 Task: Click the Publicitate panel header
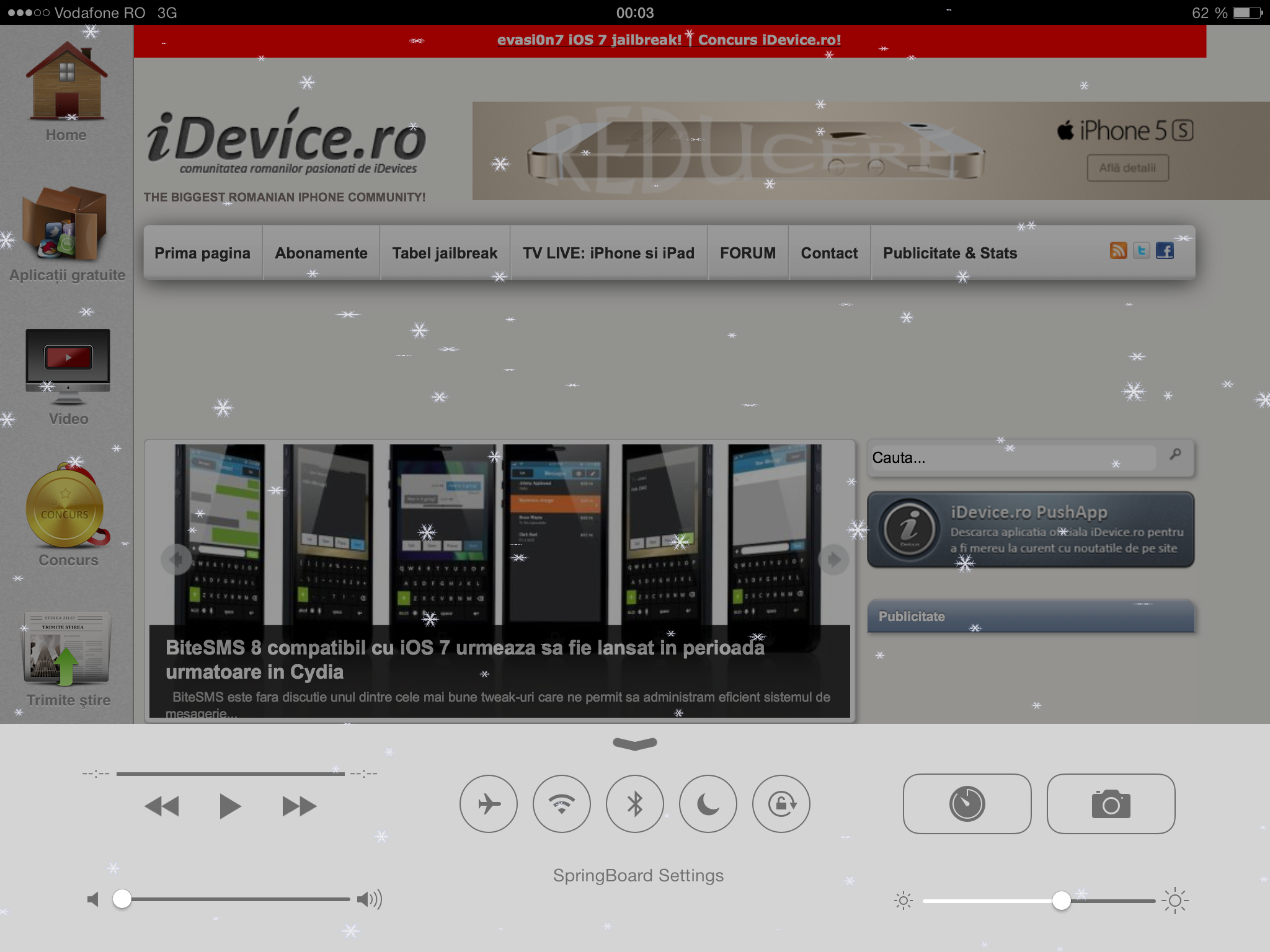(1031, 616)
